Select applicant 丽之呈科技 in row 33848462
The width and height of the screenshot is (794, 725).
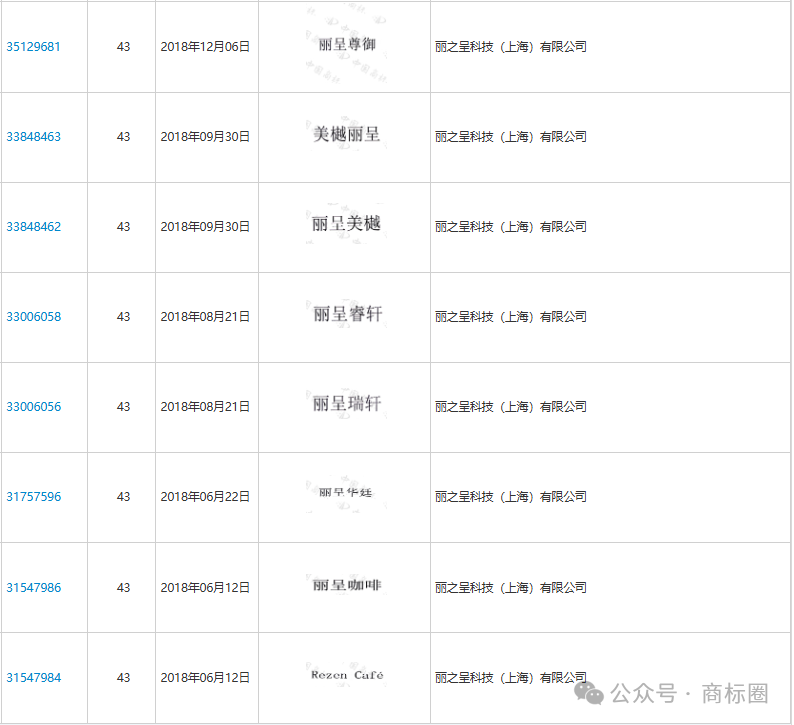click(510, 227)
